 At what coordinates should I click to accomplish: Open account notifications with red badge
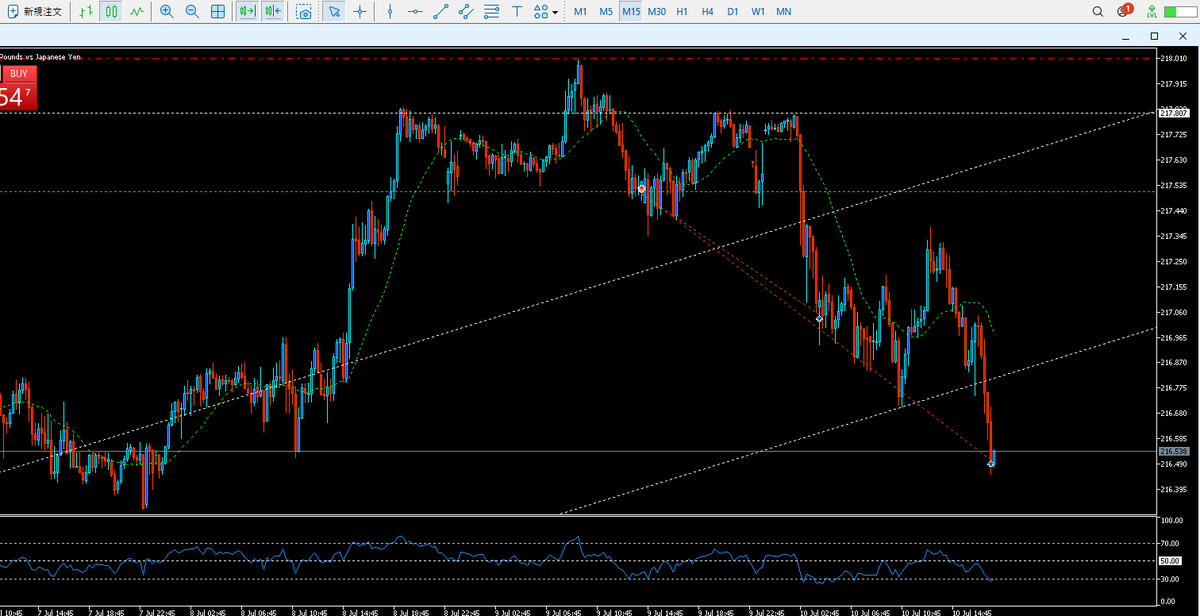pyautogui.click(x=1125, y=12)
